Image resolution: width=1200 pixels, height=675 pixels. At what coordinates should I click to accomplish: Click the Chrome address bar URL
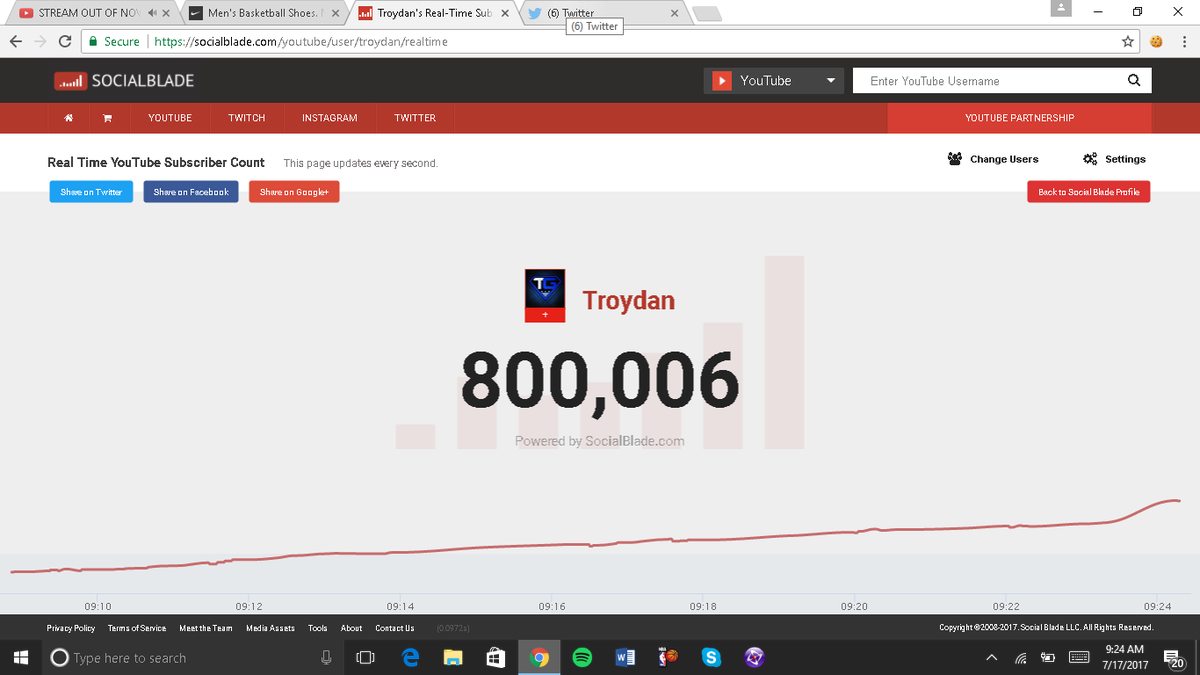point(301,42)
